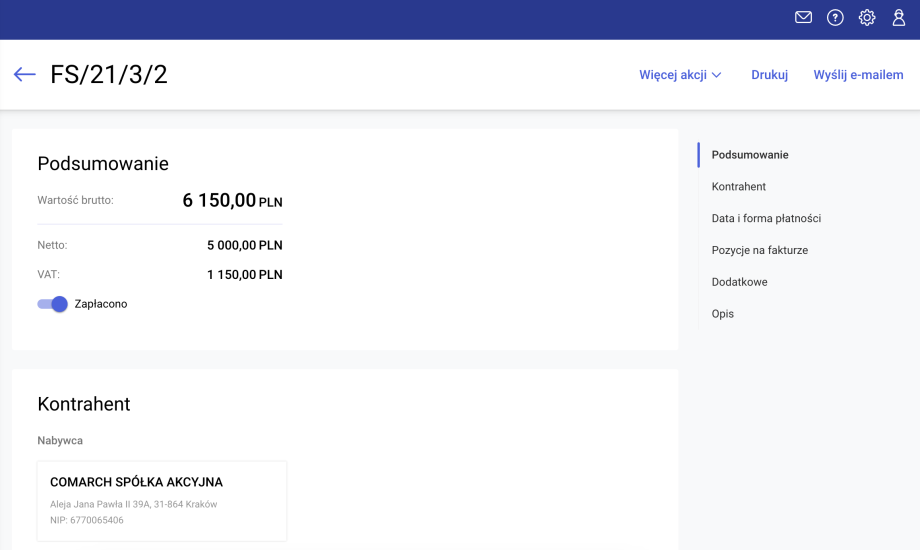Expand the Więcej akcji dropdown
Image resolution: width=920 pixels, height=550 pixels.
point(680,75)
